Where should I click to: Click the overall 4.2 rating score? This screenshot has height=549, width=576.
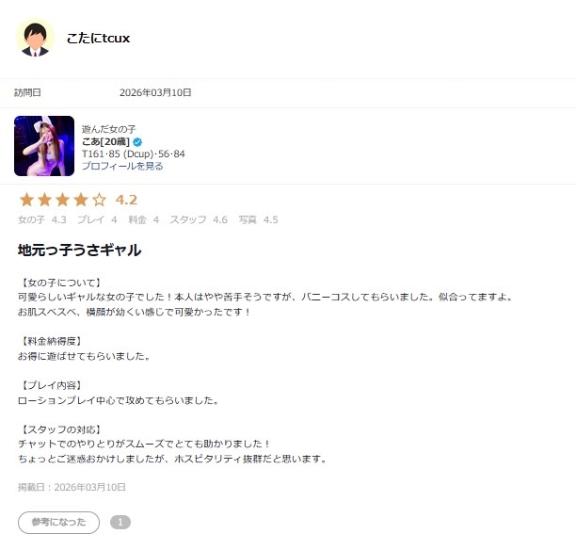(126, 200)
